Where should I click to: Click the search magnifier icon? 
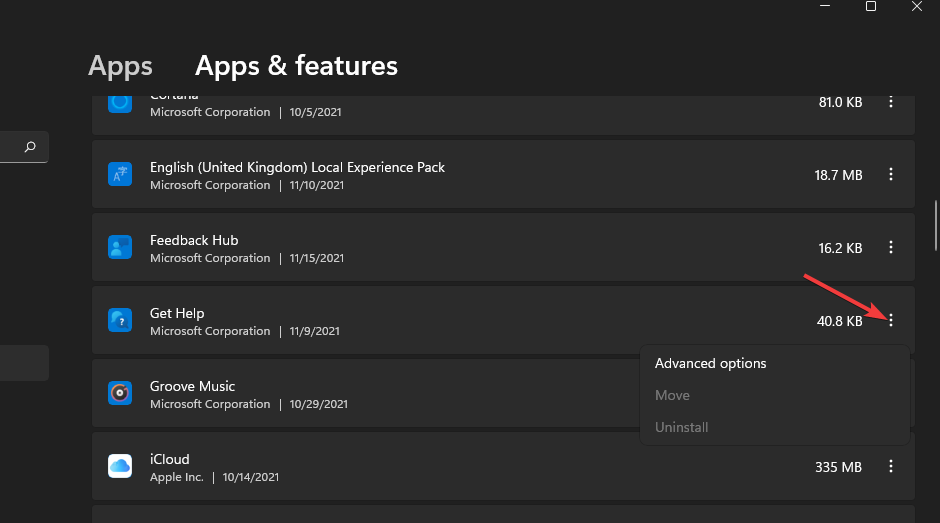click(30, 147)
